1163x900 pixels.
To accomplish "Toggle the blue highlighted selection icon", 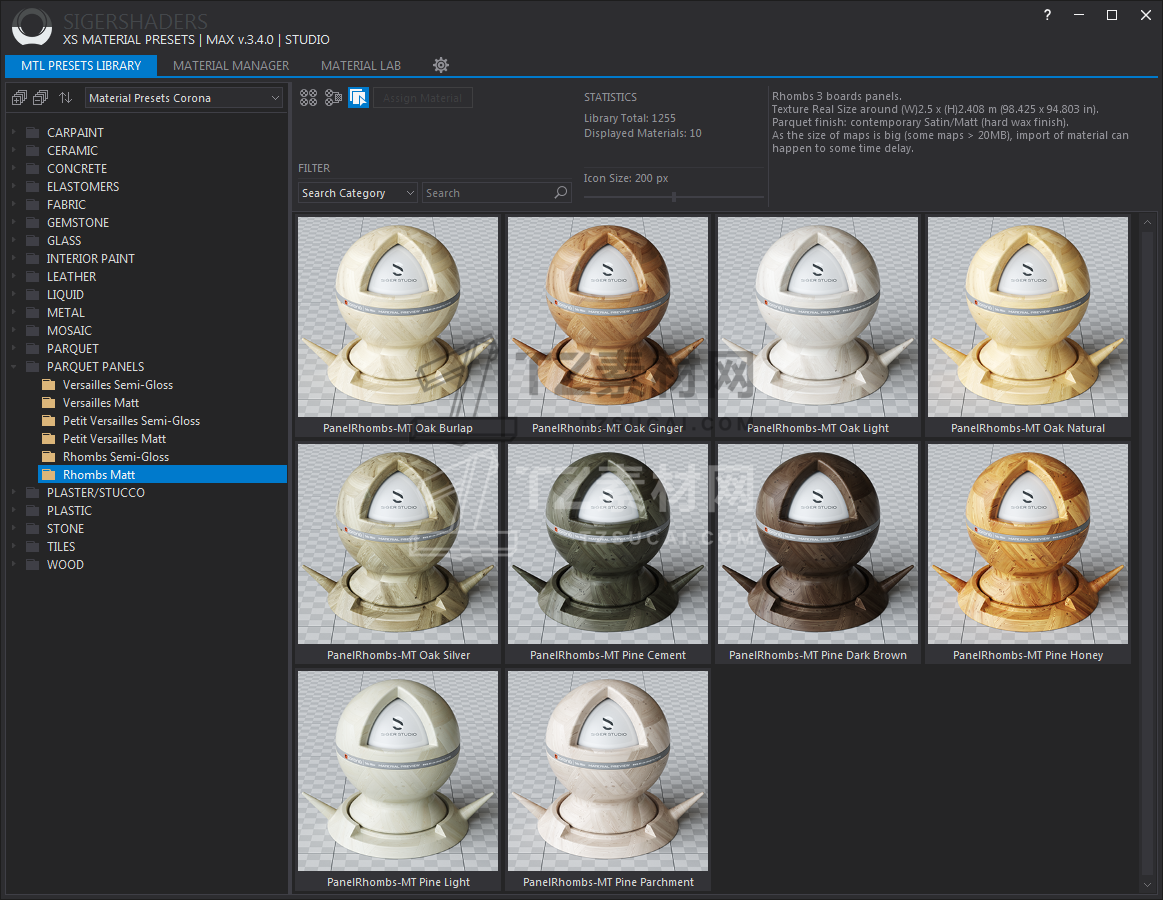I will pos(358,97).
